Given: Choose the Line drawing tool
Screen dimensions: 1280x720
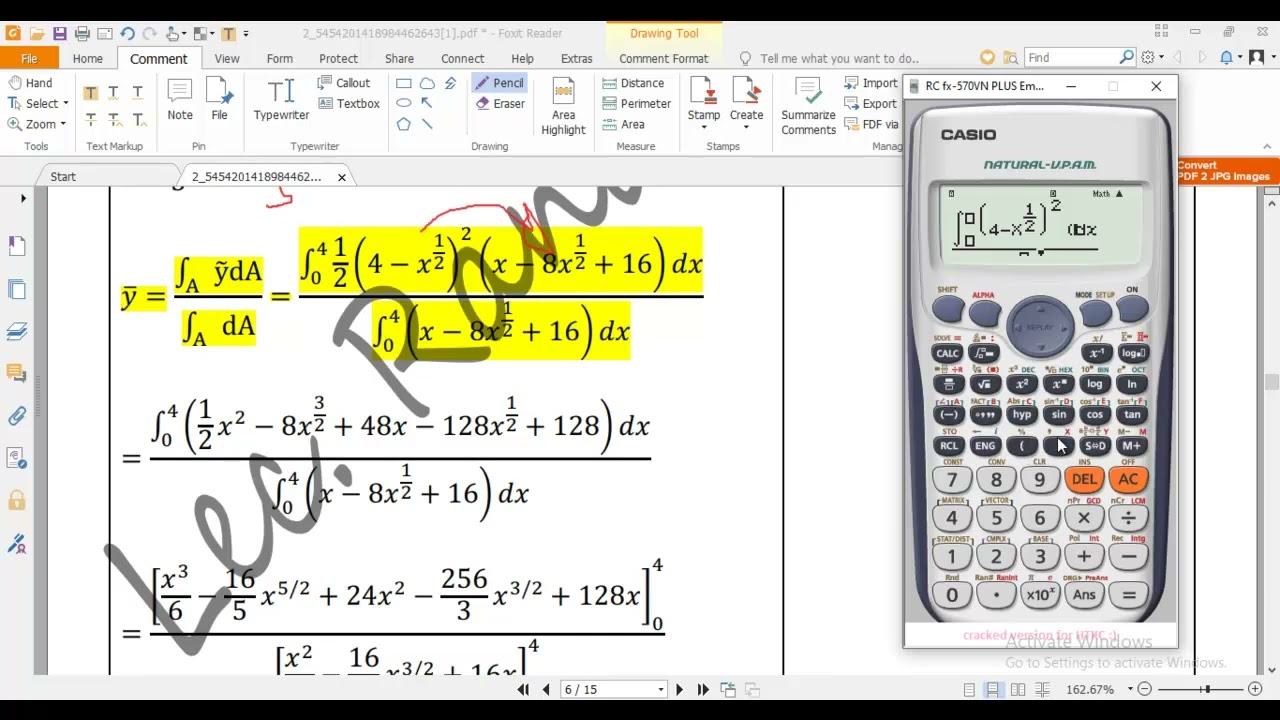Looking at the screenshot, I should [x=427, y=124].
